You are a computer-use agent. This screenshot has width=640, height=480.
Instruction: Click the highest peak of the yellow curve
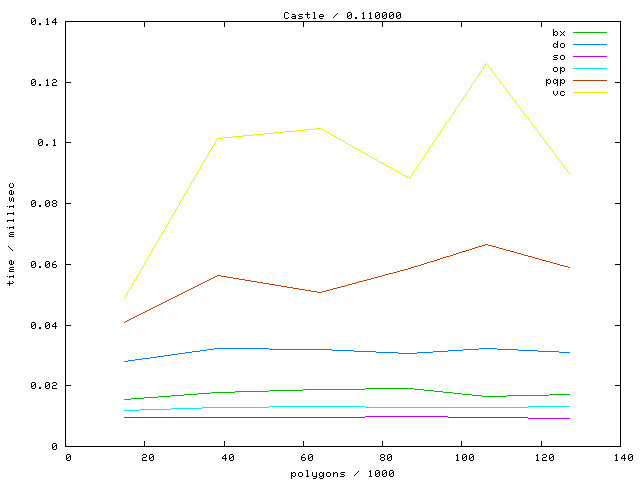click(486, 63)
